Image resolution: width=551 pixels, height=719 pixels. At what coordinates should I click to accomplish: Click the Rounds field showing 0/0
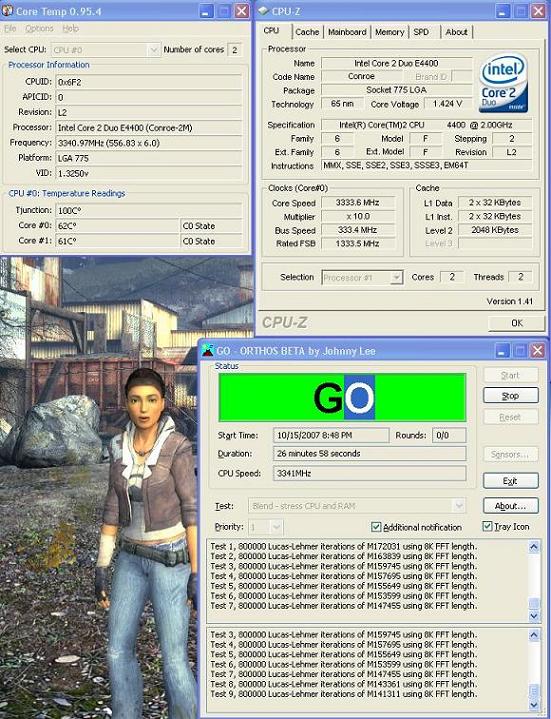pos(449,435)
